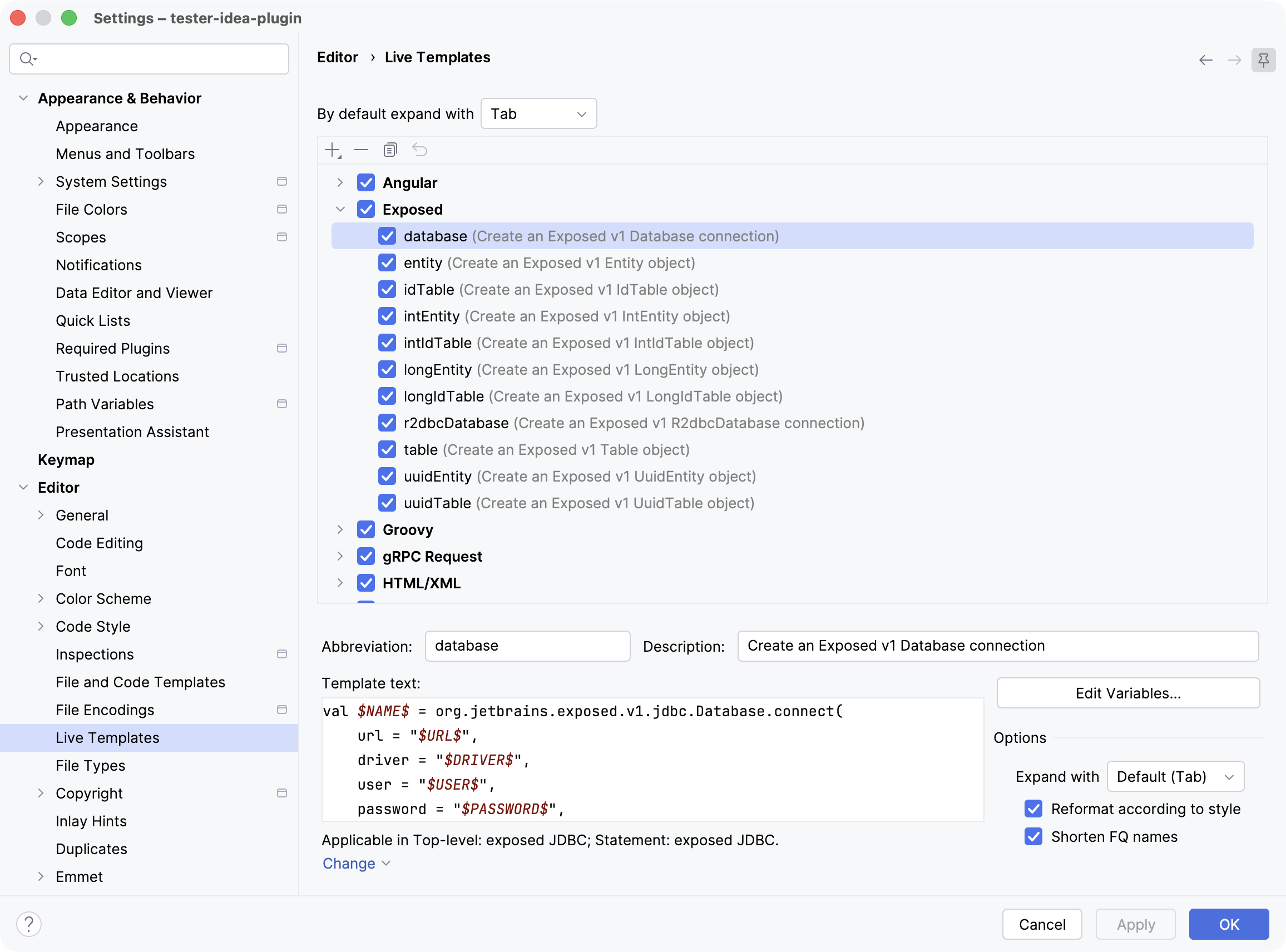
Task: Open the Expand with Default (Tab) dropdown
Action: coord(1175,777)
